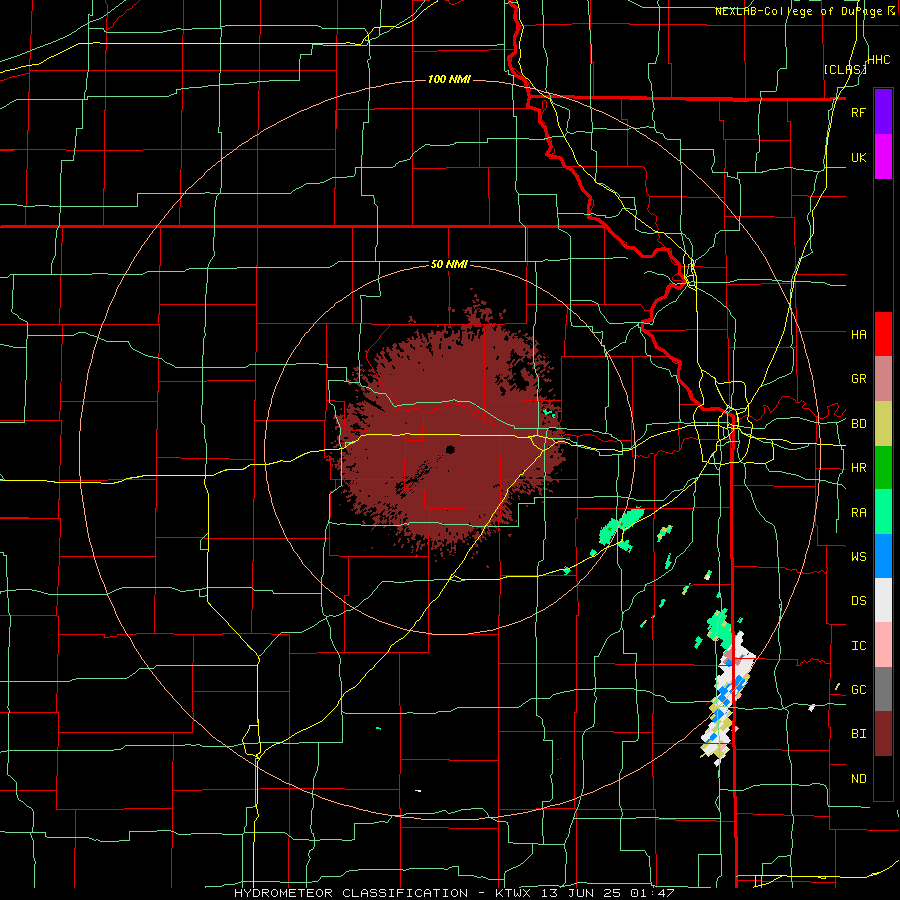Click the HA legend label

point(858,334)
